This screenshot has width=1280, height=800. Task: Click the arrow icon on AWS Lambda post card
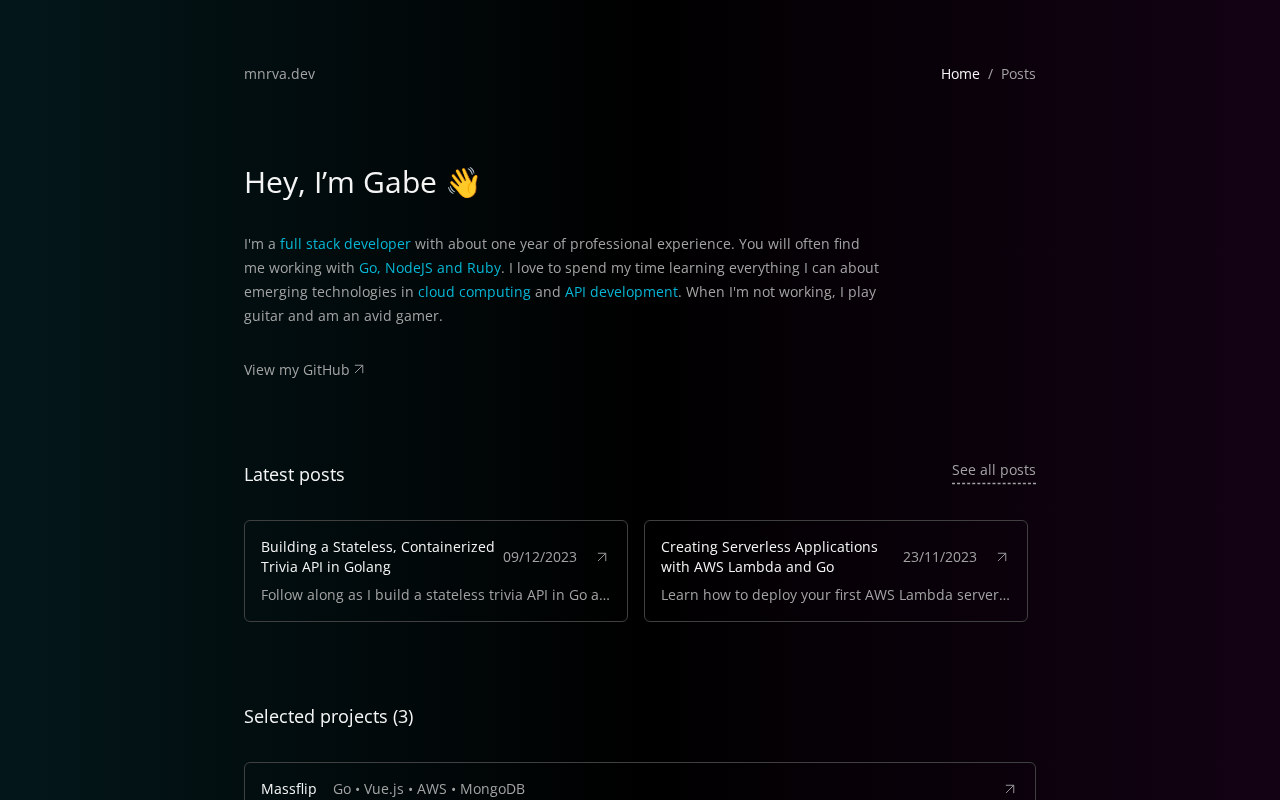[x=1002, y=557]
